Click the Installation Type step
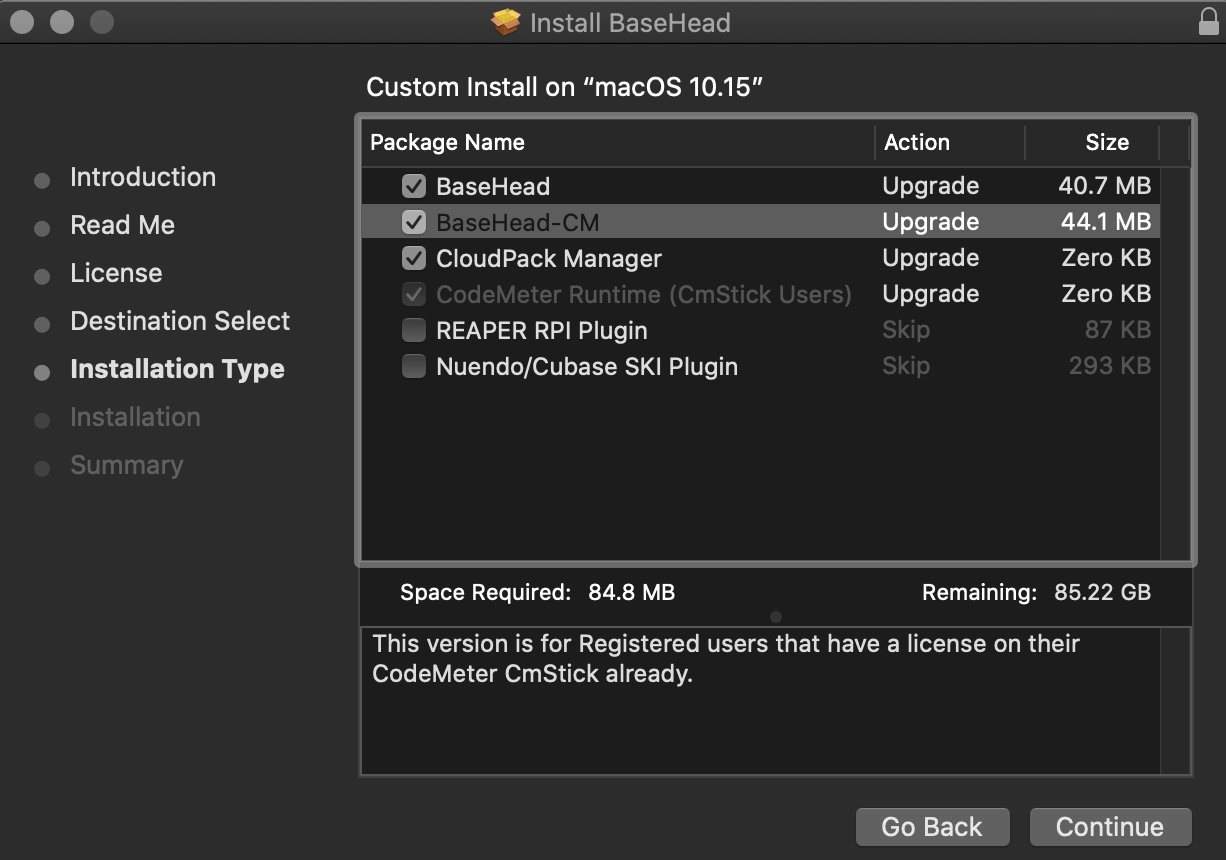 point(177,369)
